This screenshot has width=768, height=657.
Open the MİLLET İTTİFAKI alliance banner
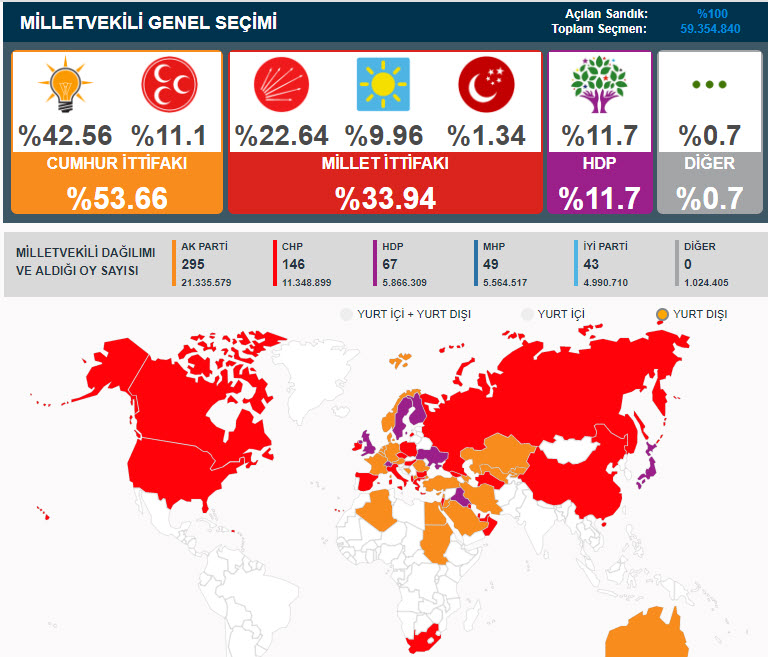[385, 183]
